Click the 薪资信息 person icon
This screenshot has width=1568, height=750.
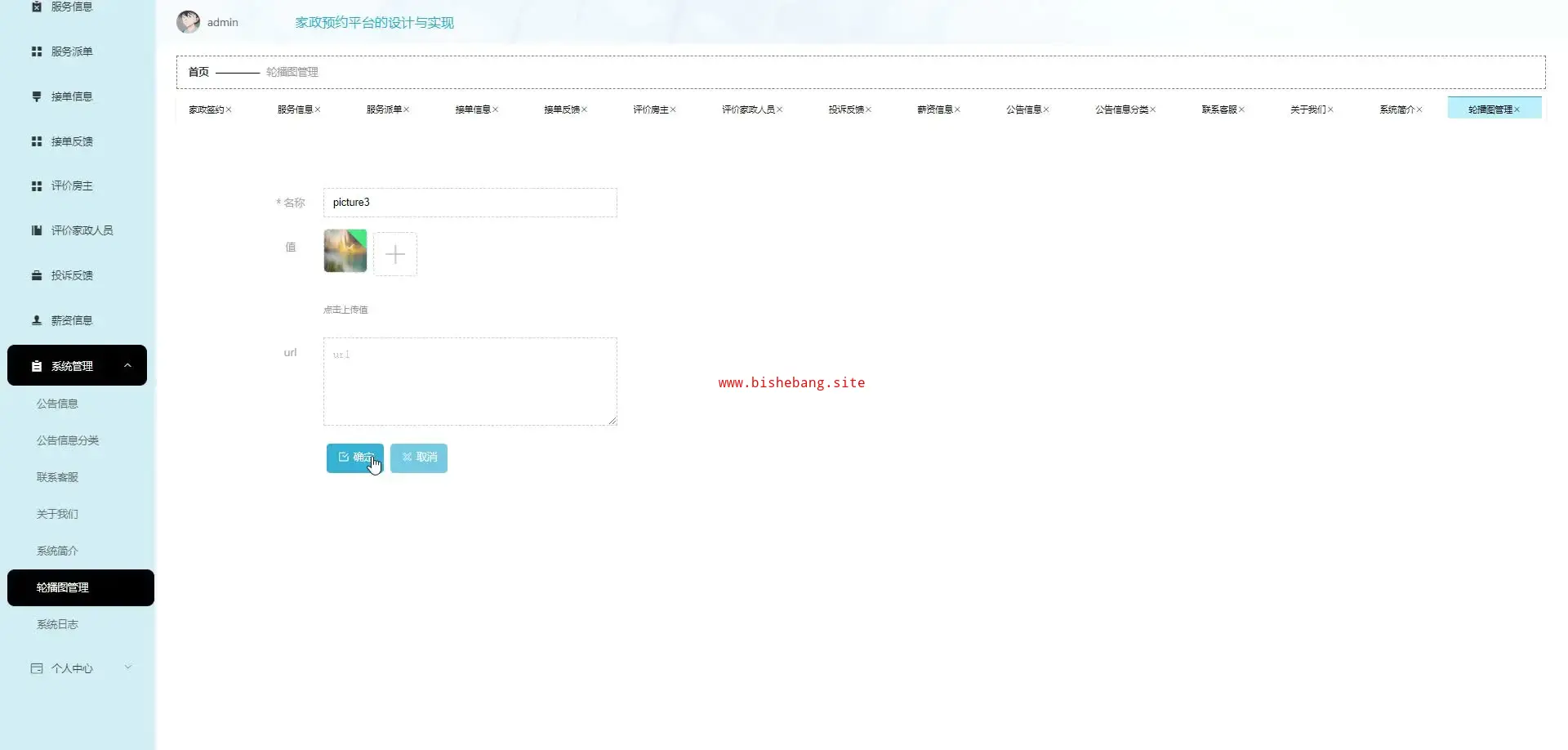pos(37,320)
